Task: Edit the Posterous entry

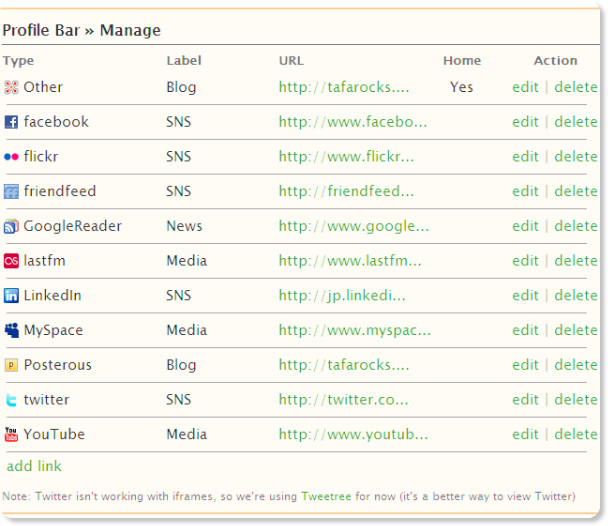Action: click(x=525, y=365)
